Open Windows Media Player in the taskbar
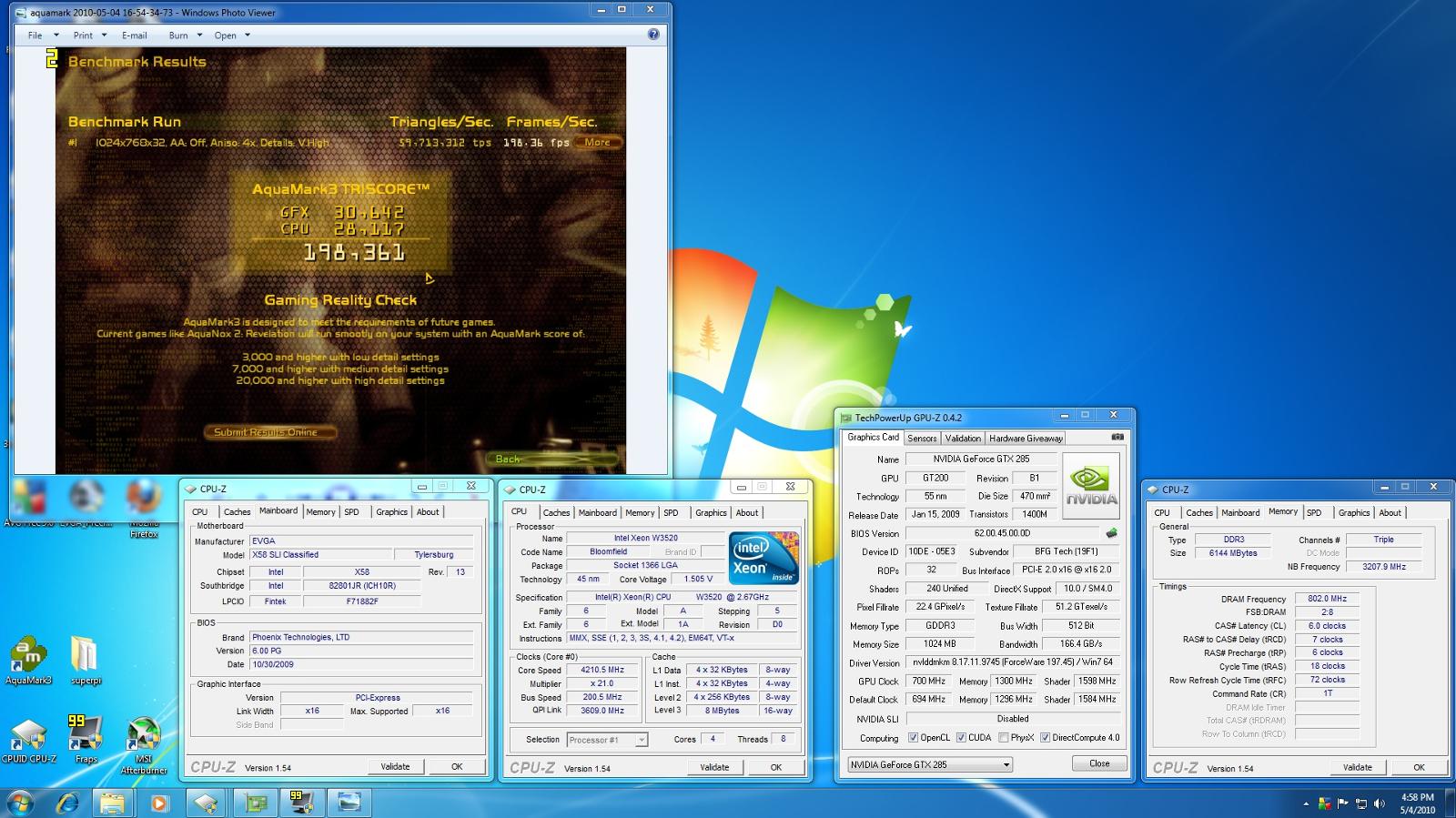 click(158, 803)
